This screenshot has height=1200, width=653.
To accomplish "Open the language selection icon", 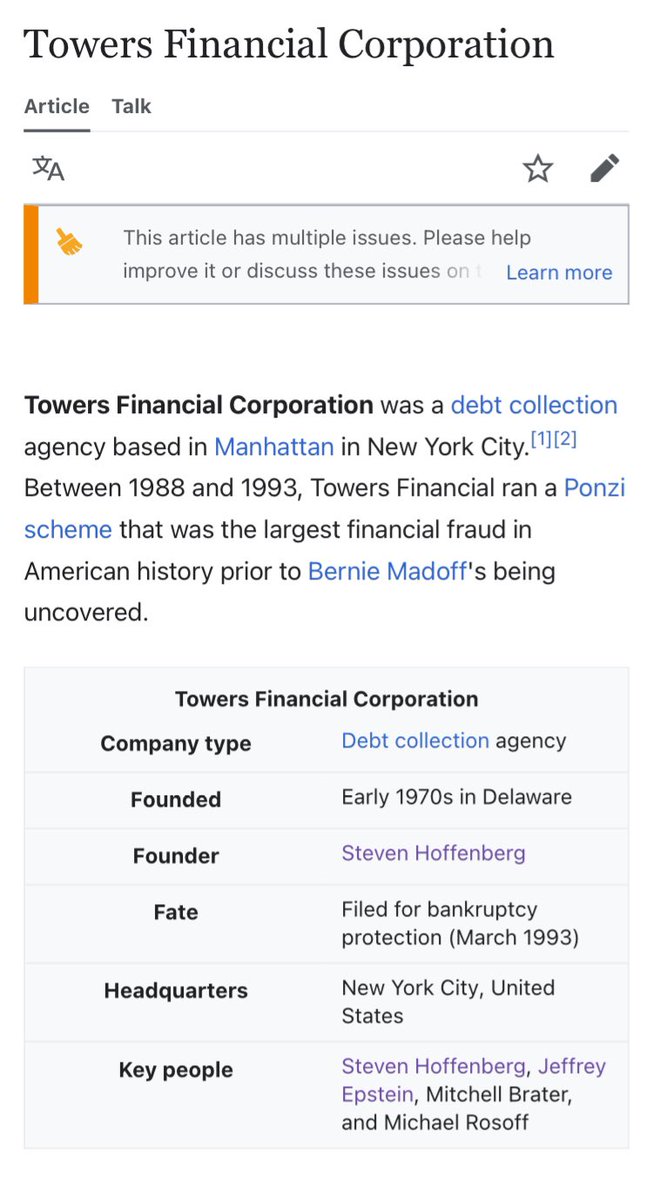I will pos(48,168).
